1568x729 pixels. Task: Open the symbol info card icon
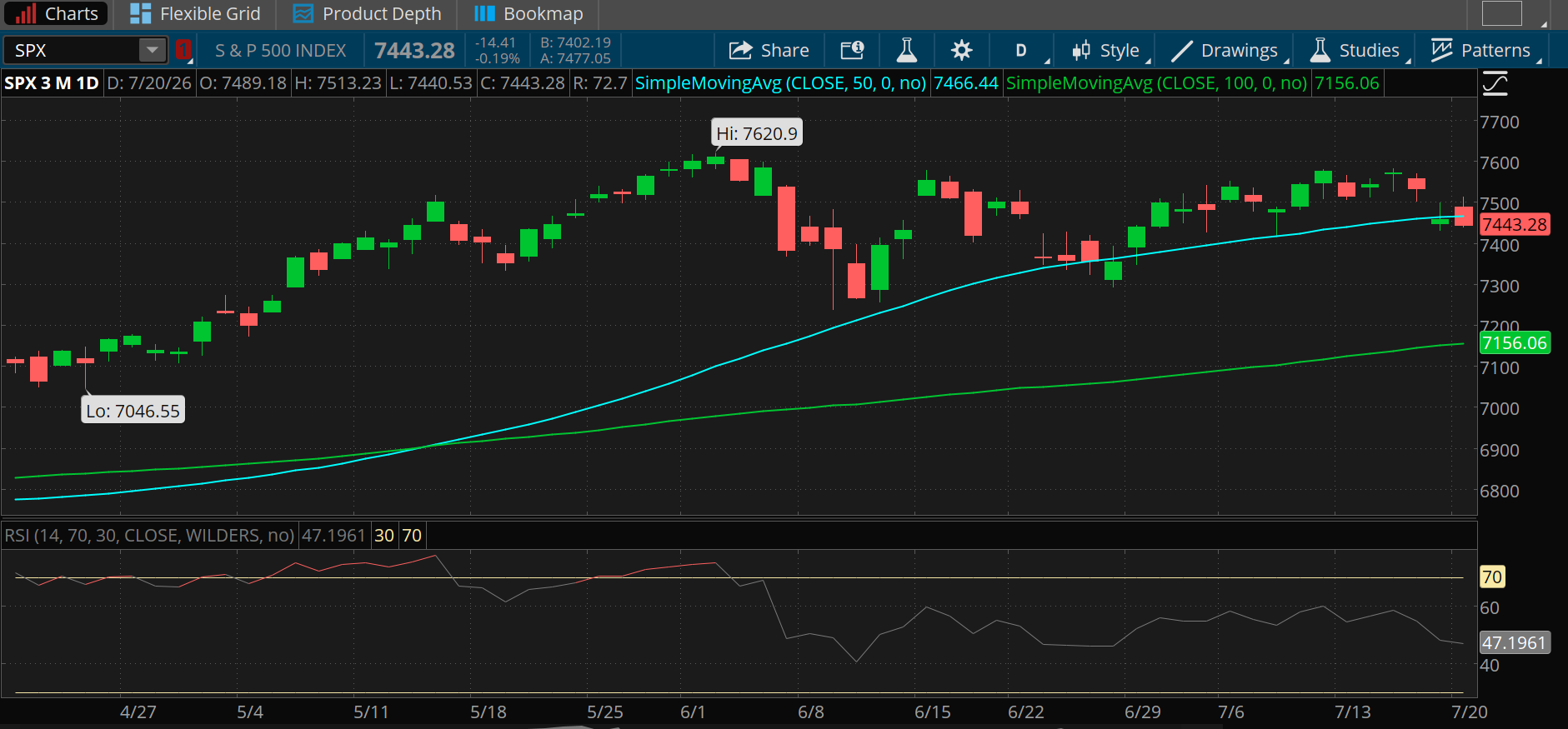pos(852,50)
